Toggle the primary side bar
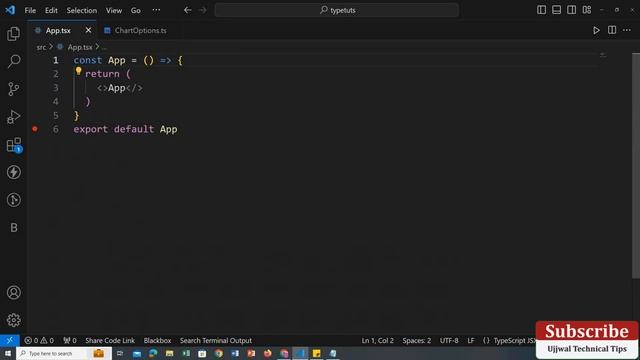640x360 pixels. pyautogui.click(x=541, y=9)
